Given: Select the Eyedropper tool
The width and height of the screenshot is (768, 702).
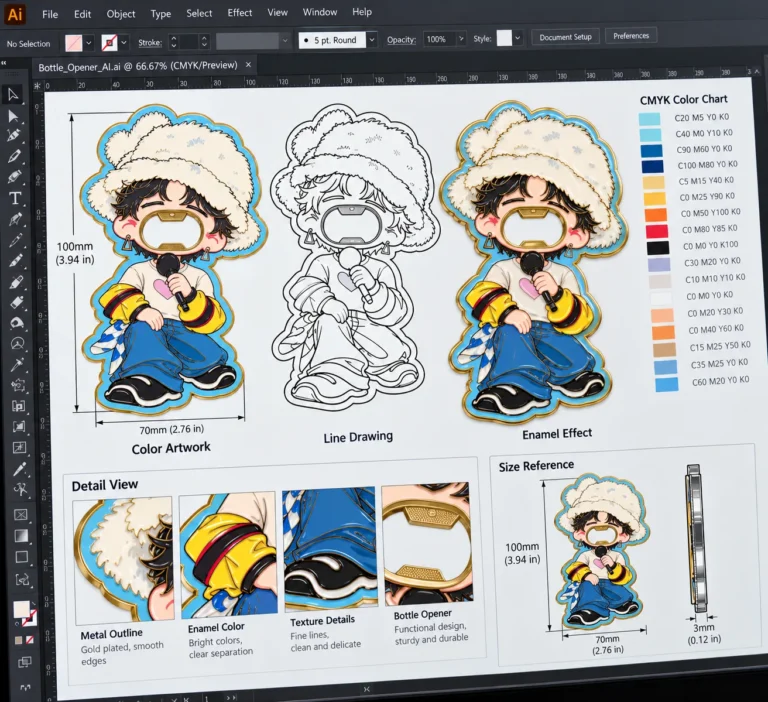Looking at the screenshot, I should tap(17, 364).
